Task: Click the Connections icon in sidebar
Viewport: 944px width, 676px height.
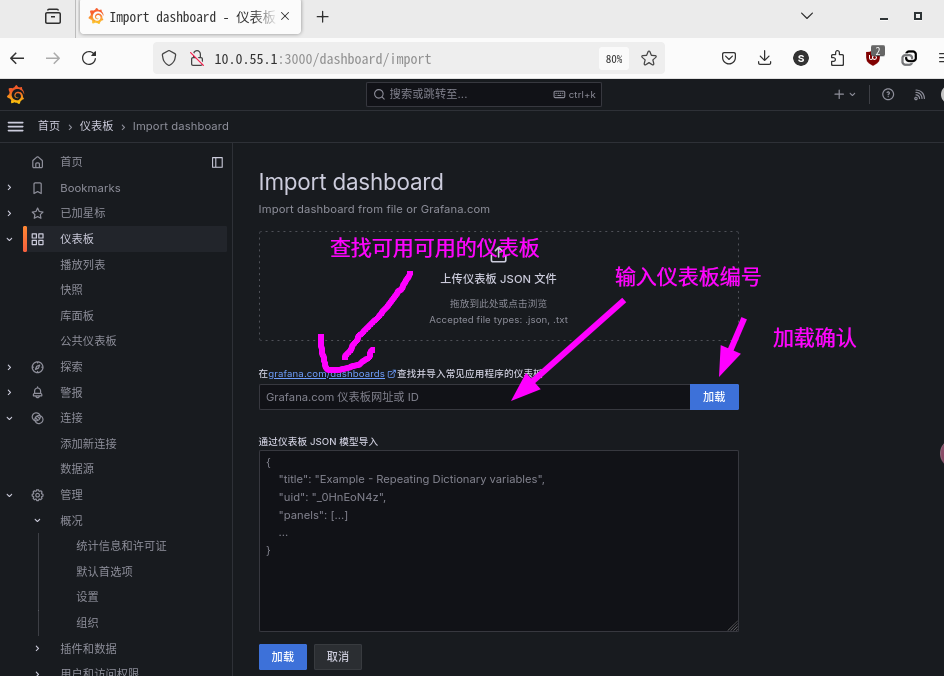Action: coord(37,418)
